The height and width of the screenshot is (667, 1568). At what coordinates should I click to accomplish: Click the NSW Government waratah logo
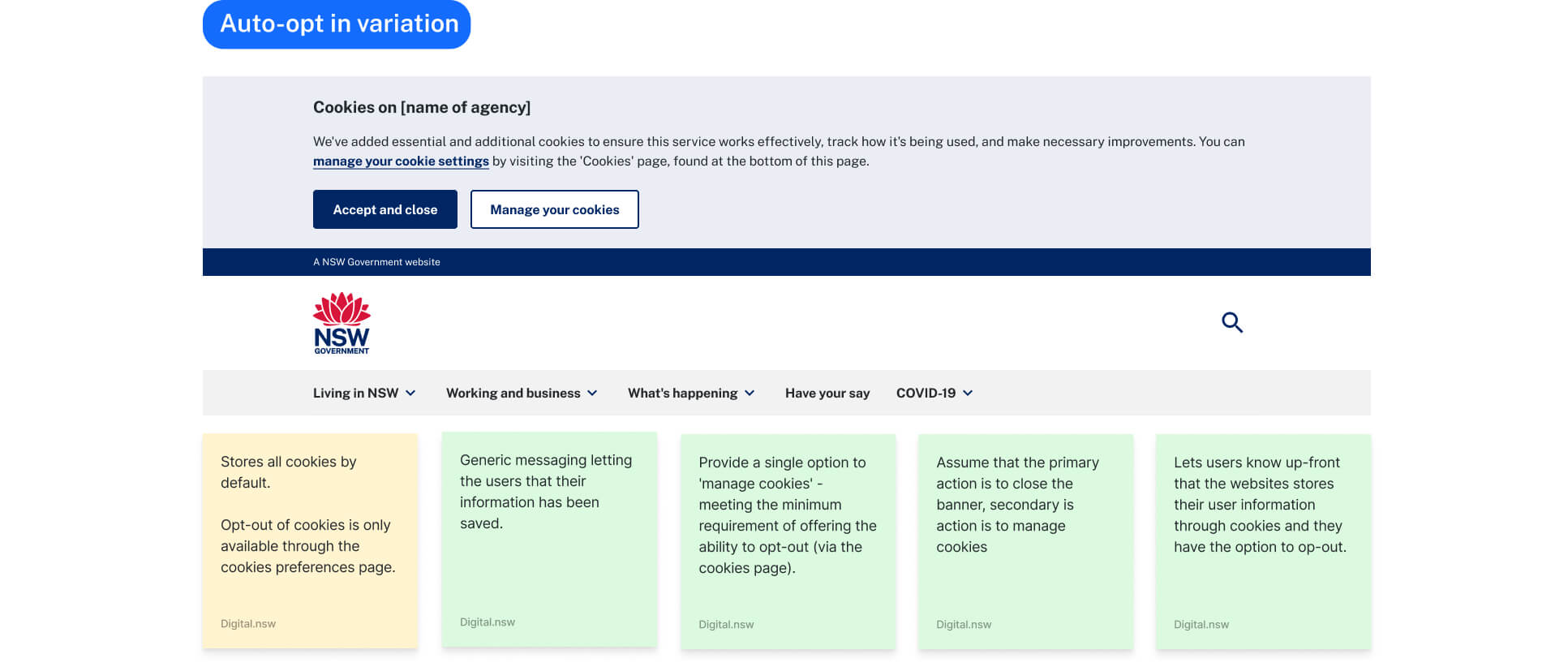pos(342,323)
